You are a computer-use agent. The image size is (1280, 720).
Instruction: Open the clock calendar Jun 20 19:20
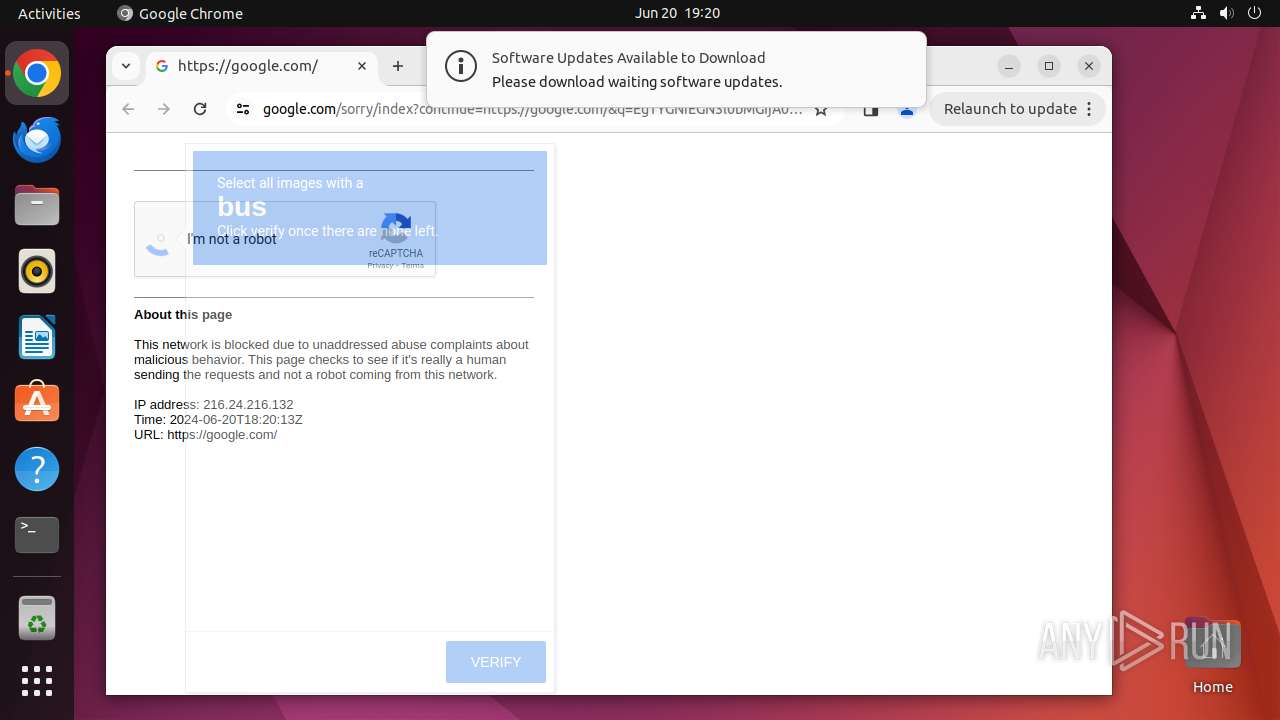tap(677, 13)
